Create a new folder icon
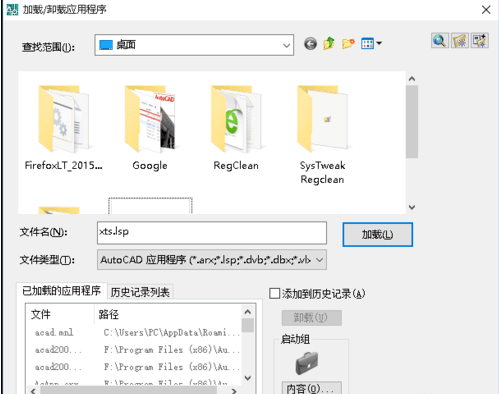 [x=348, y=44]
